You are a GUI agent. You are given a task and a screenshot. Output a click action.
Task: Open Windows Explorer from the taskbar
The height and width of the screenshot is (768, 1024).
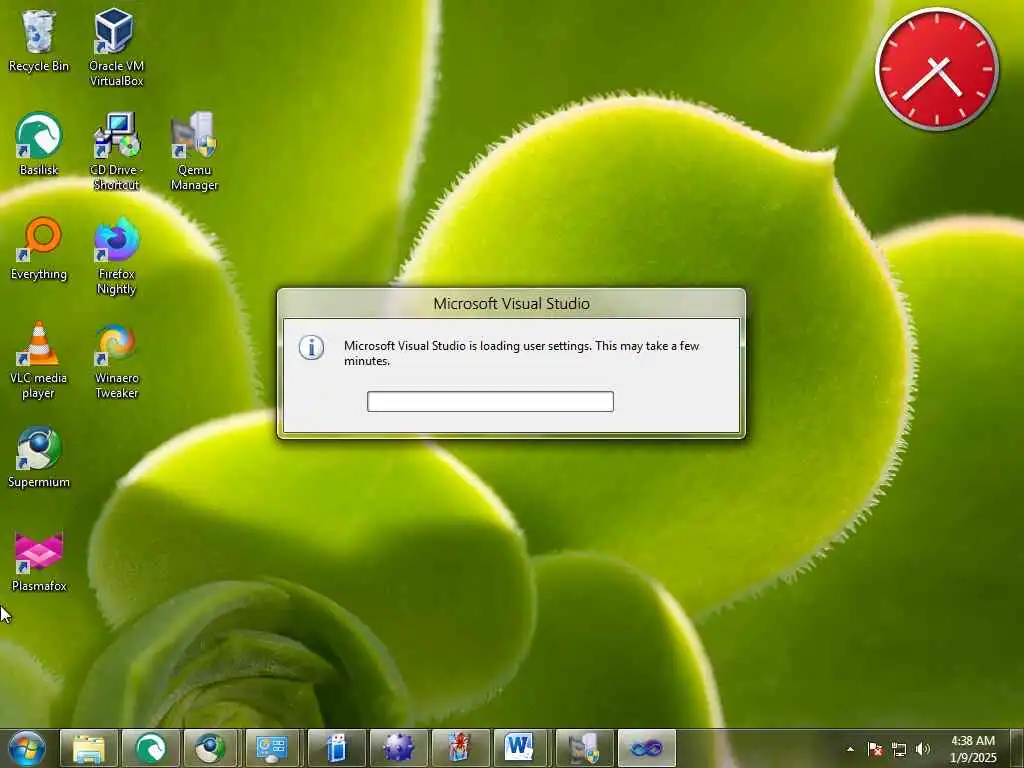pos(89,748)
